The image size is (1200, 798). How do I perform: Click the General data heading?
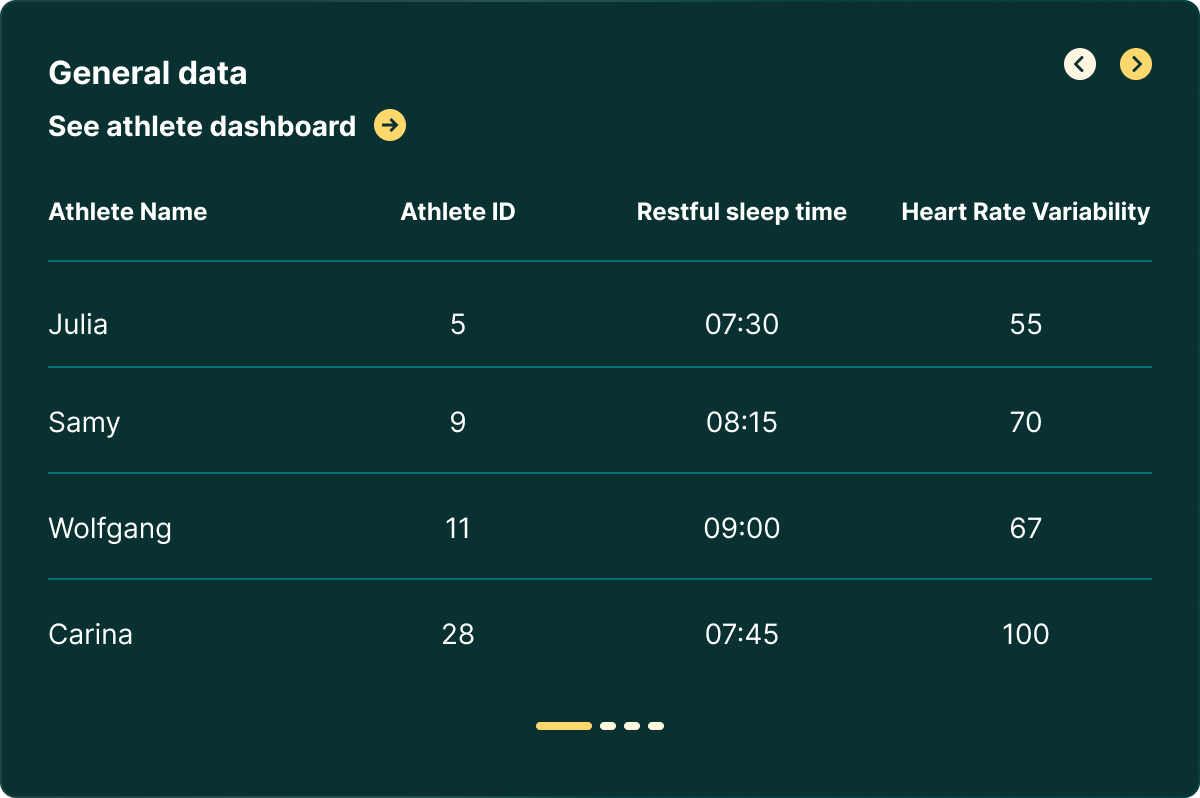pyautogui.click(x=147, y=72)
